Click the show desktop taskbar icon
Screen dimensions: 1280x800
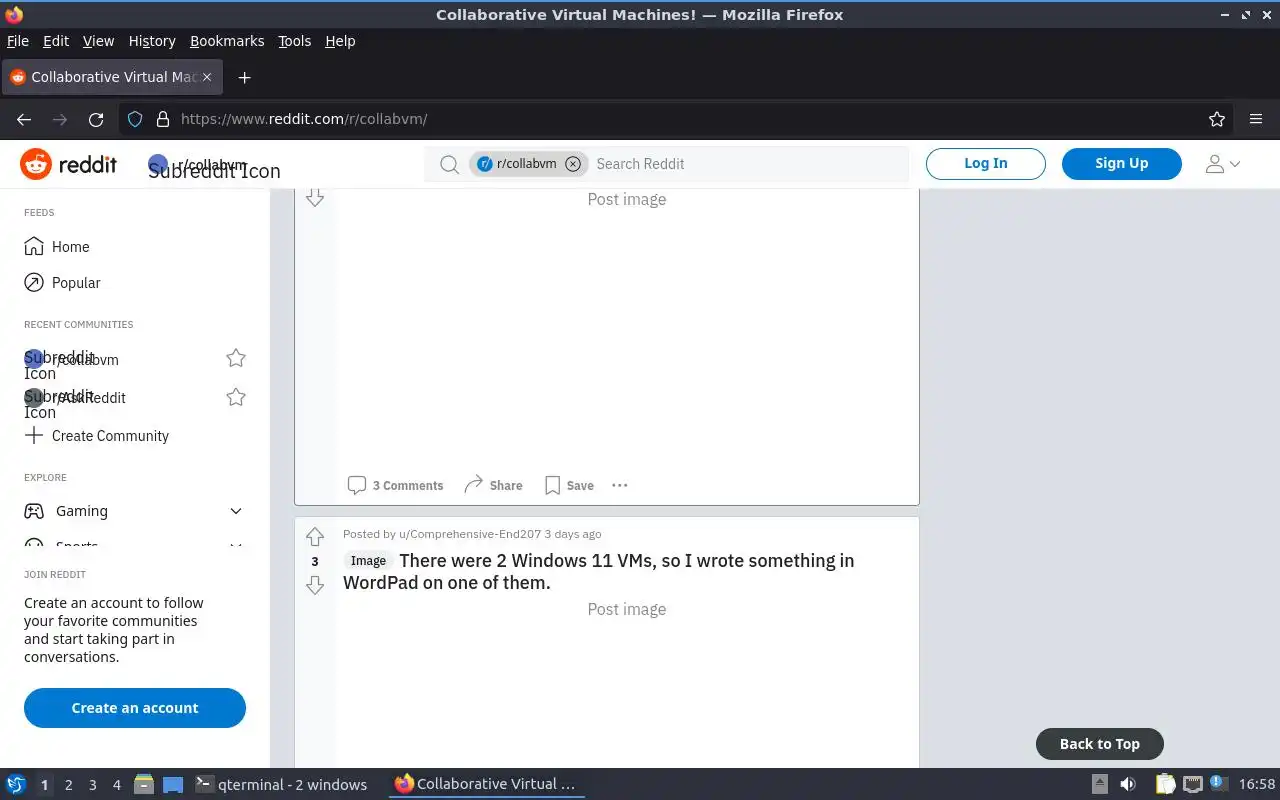click(173, 785)
